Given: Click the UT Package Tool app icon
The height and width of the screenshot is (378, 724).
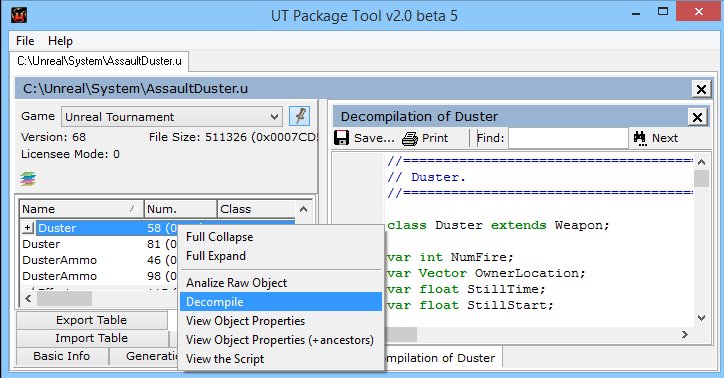Looking at the screenshot, I should tap(19, 15).
